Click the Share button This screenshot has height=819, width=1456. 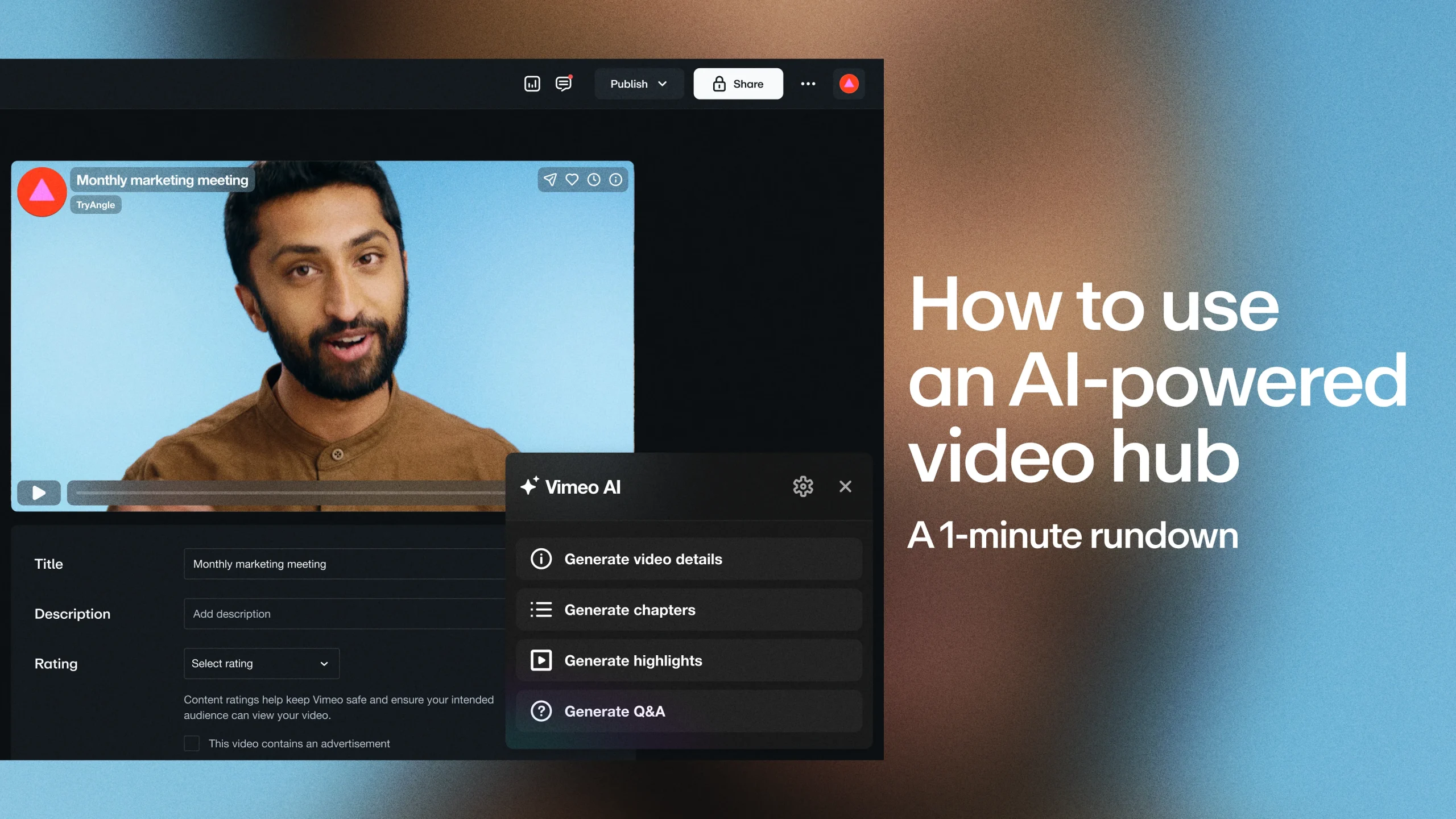(x=738, y=84)
